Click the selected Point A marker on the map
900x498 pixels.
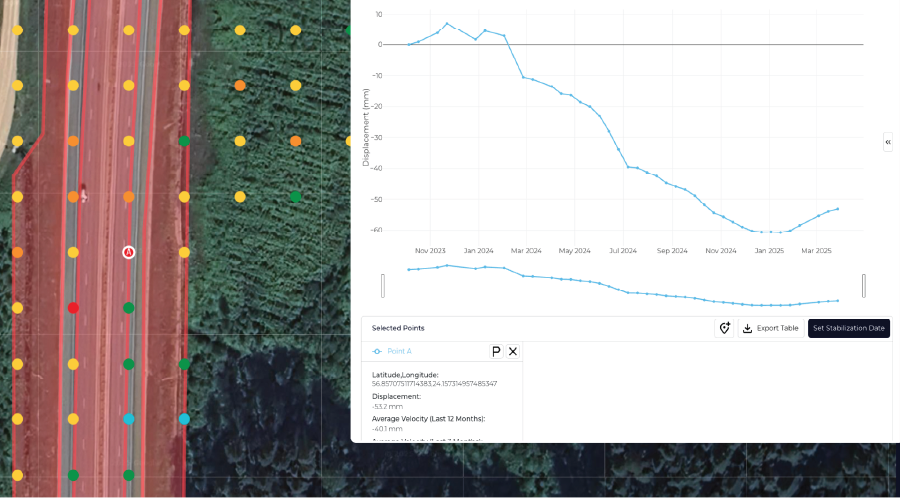click(128, 252)
